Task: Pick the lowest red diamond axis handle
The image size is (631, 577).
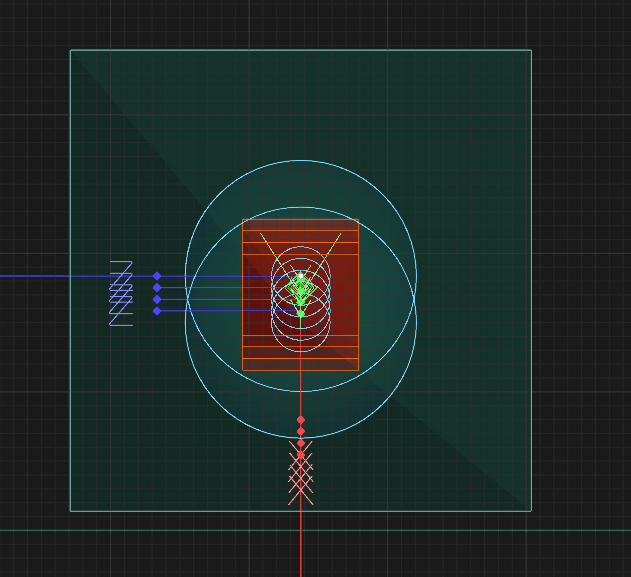Action: click(301, 455)
